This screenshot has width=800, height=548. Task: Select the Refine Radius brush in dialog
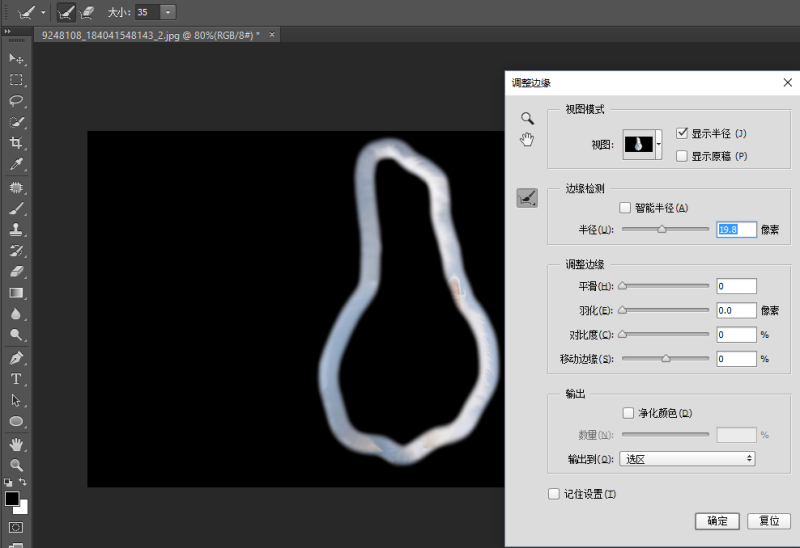[x=527, y=198]
